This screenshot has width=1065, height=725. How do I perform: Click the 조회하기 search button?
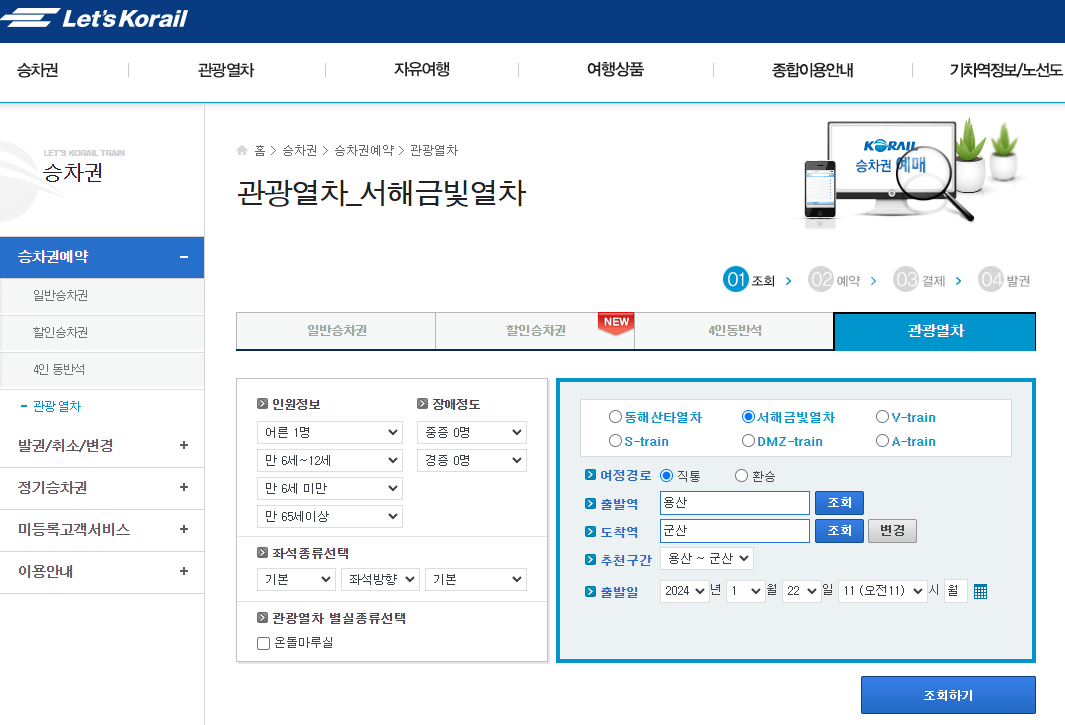click(x=948, y=694)
